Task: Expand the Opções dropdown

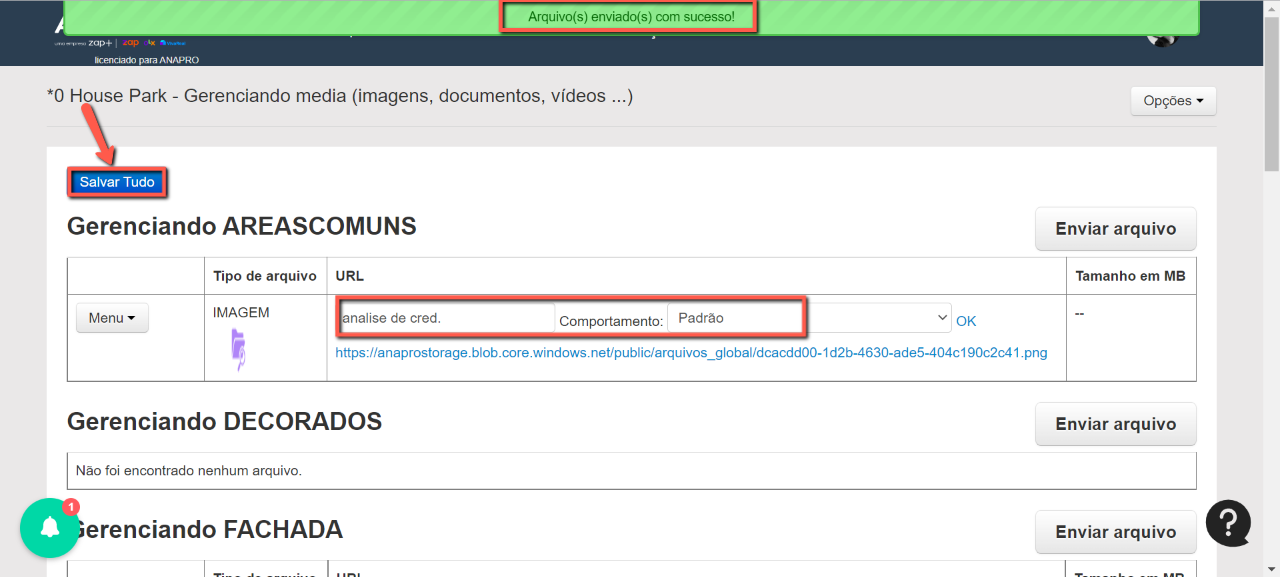Action: [x=1173, y=101]
